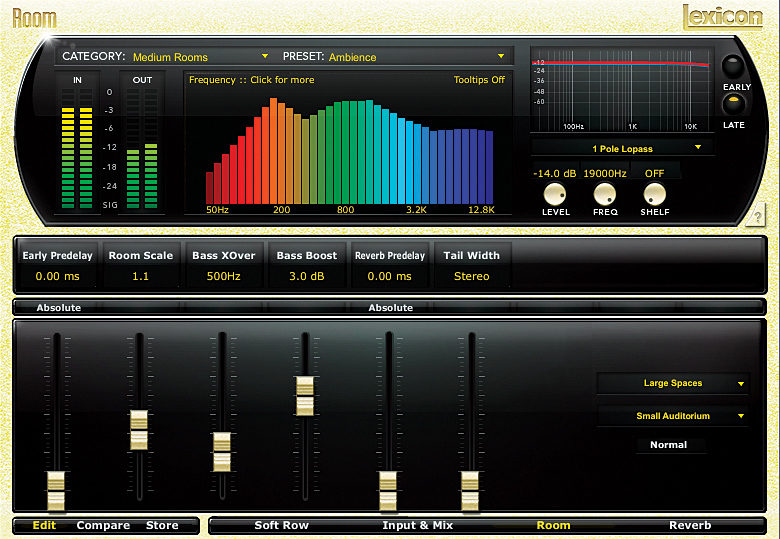Click the Lexicon logo

[x=722, y=17]
